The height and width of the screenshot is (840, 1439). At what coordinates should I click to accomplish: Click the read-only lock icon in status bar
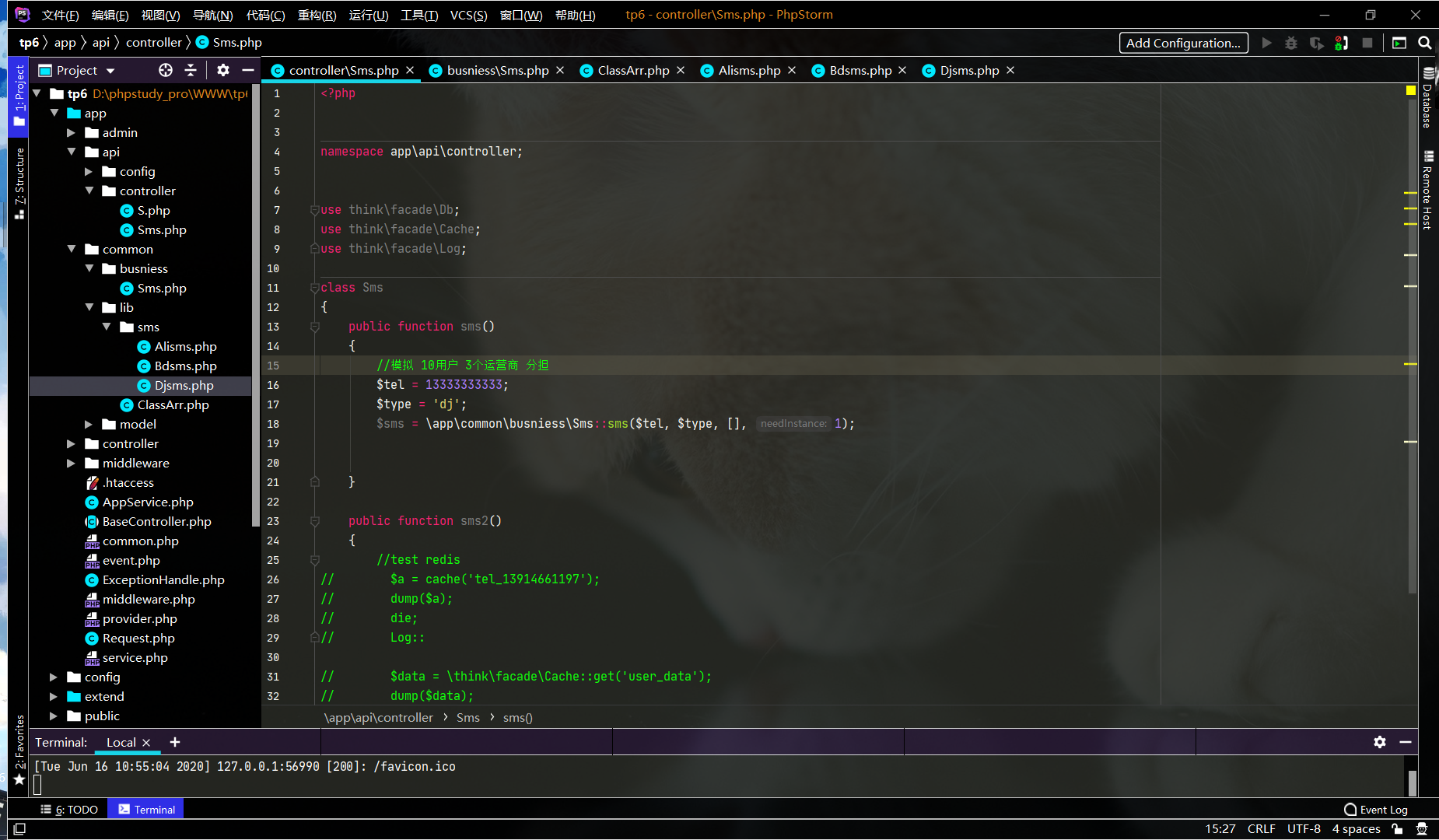click(x=1398, y=829)
